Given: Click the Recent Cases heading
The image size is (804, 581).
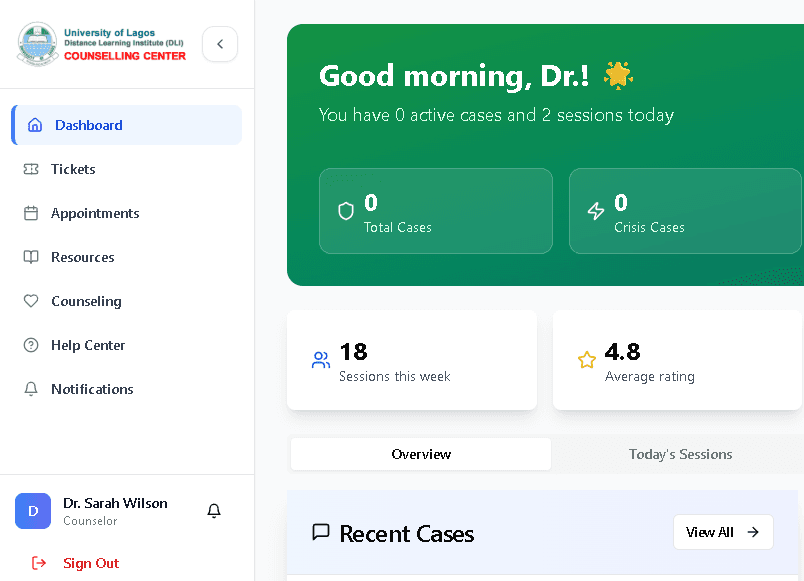Looking at the screenshot, I should click(407, 534).
